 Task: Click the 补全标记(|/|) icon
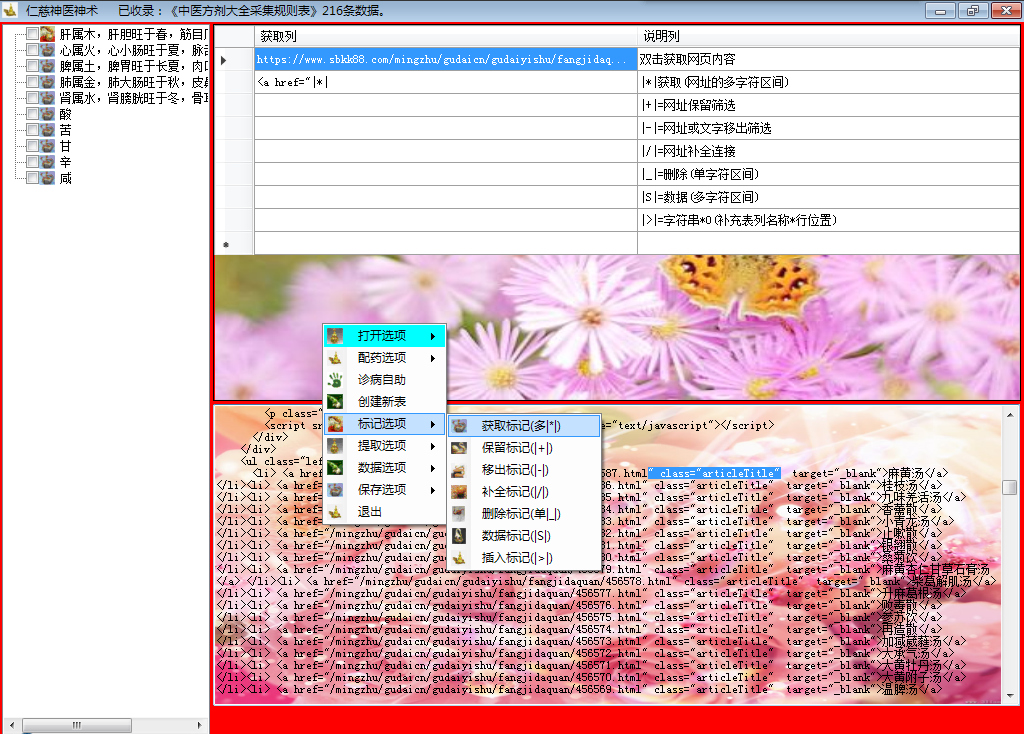(x=459, y=492)
